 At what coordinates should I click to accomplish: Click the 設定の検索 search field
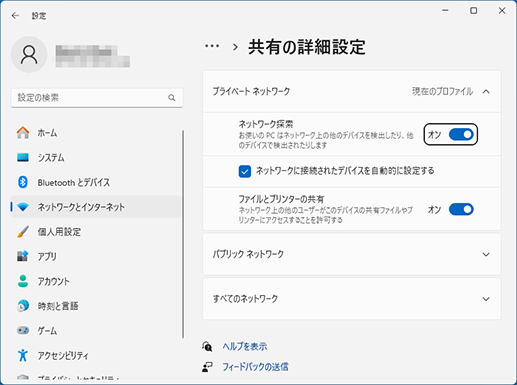pos(97,98)
